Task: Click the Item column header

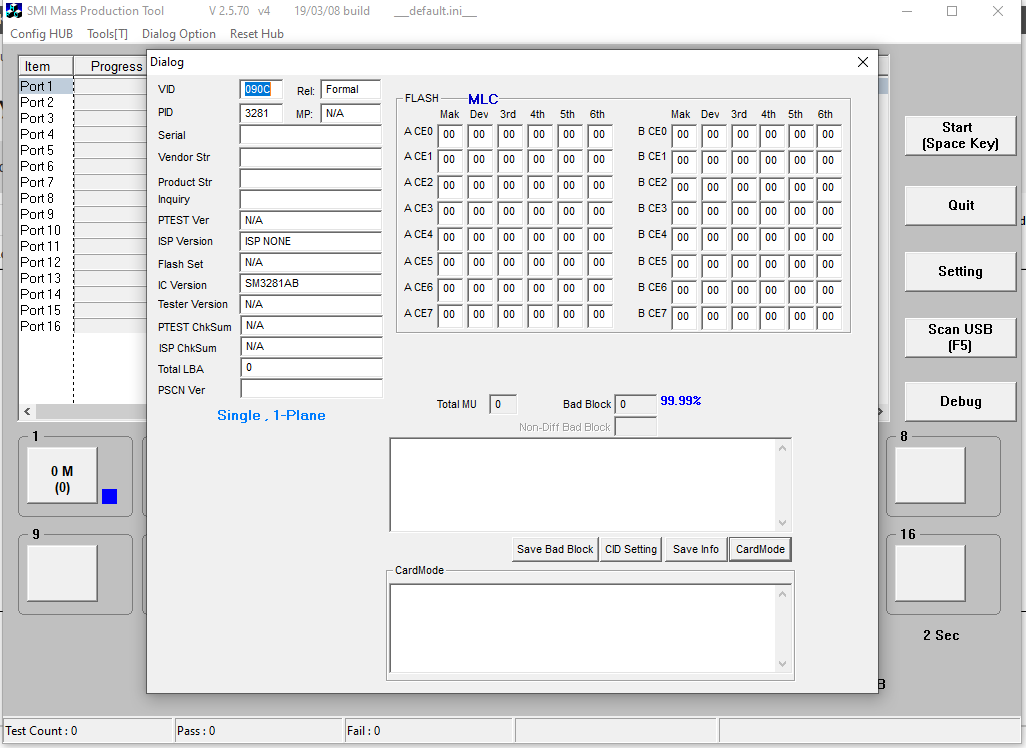Action: pos(45,66)
